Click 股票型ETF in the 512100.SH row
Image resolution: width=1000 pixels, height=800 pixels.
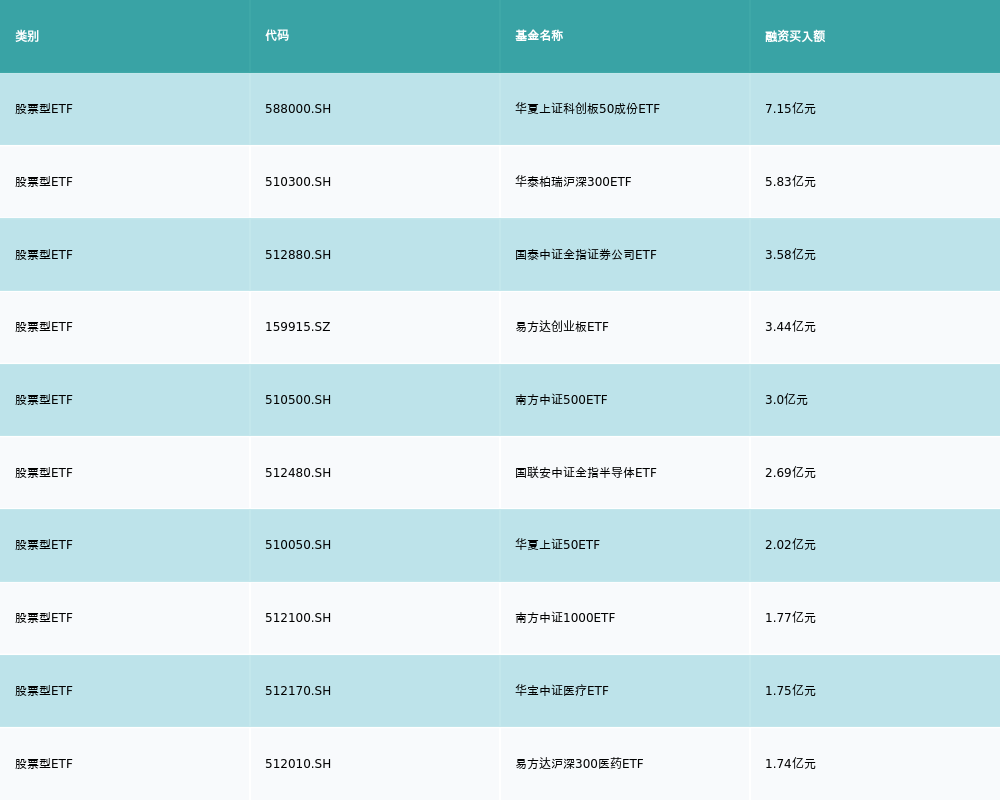point(44,618)
